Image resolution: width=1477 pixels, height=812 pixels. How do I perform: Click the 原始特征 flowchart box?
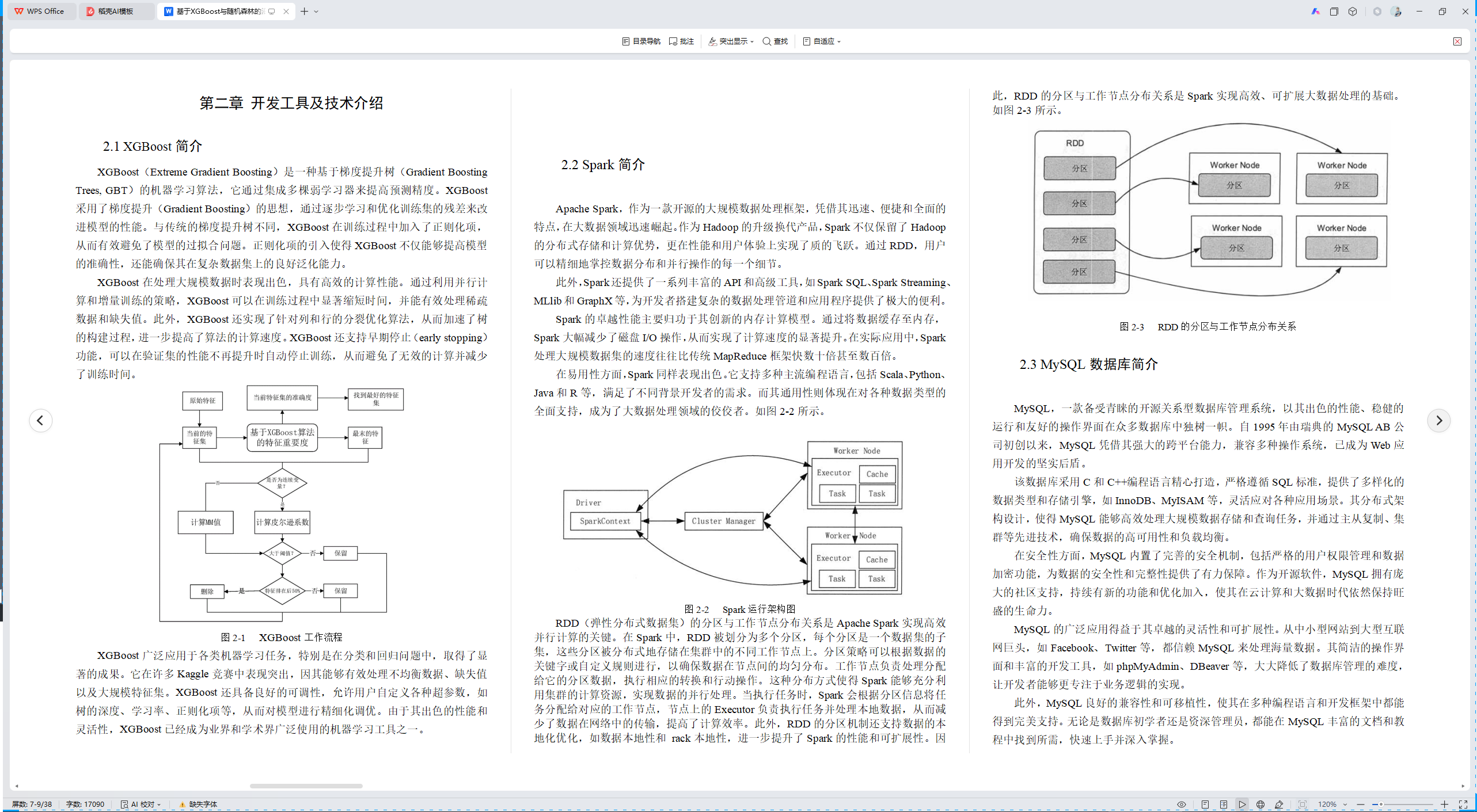click(x=202, y=401)
